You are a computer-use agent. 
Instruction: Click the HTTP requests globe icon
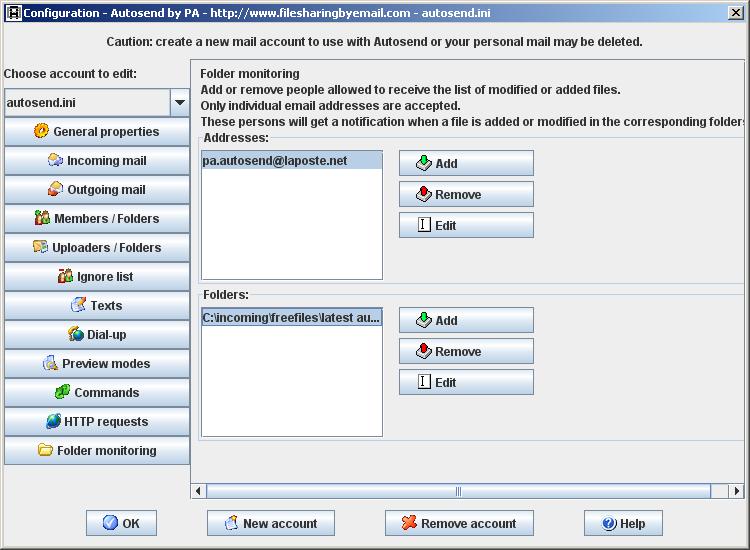pyautogui.click(x=53, y=421)
